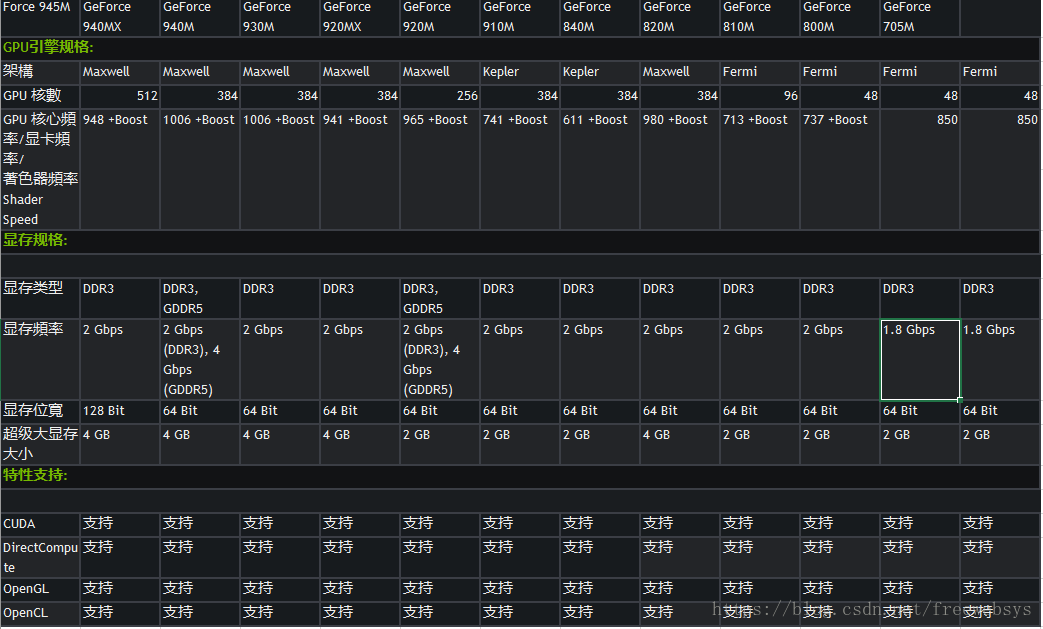
Task: Click the 'GeForce 940MX' column header cell
Action: point(120,17)
